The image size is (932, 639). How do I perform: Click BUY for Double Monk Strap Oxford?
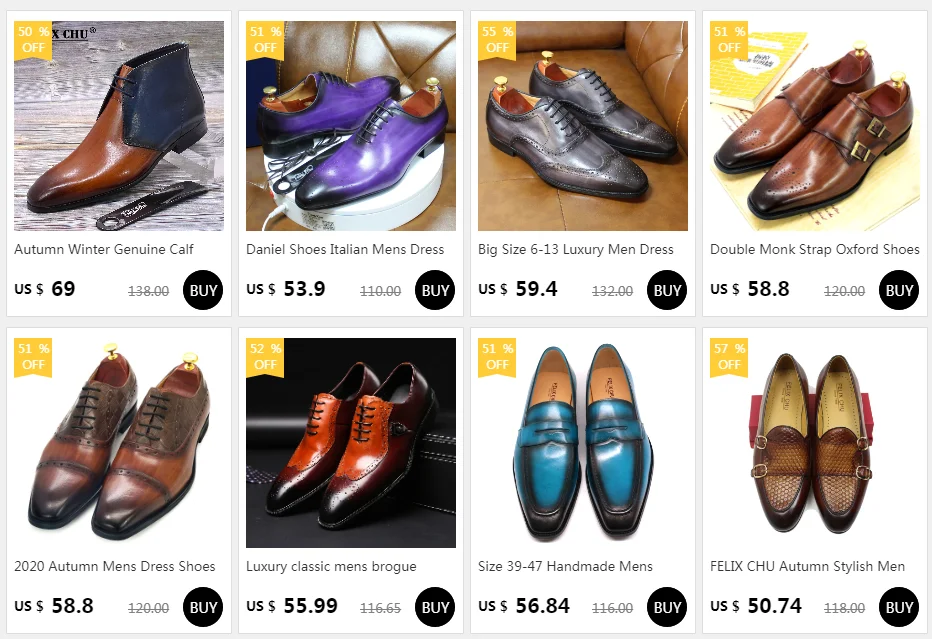coord(899,290)
